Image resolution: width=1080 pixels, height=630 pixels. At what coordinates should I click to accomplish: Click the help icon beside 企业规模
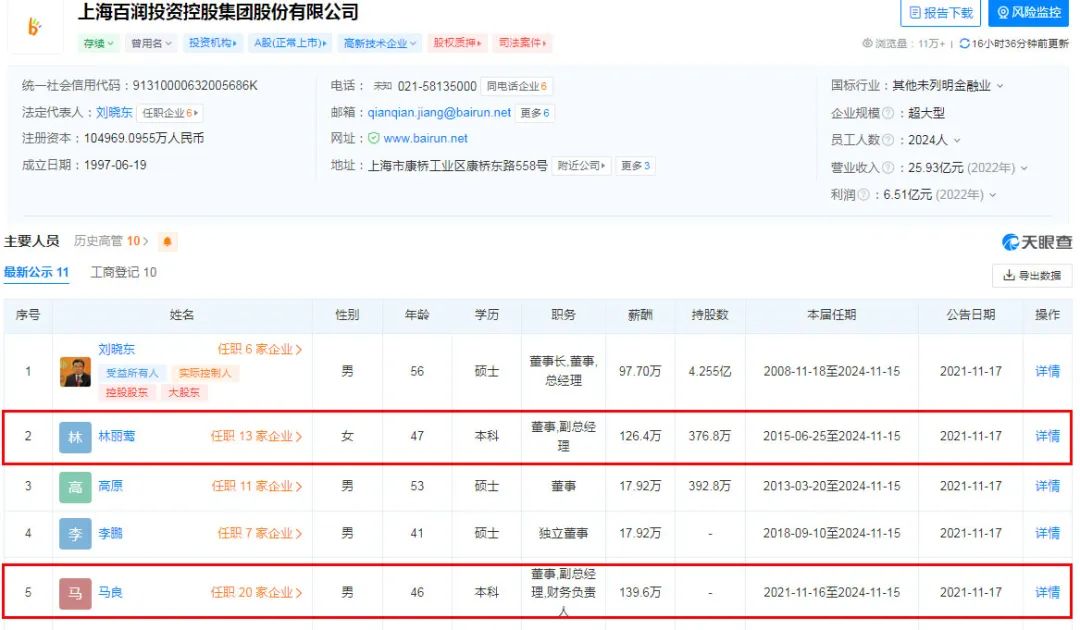888,113
